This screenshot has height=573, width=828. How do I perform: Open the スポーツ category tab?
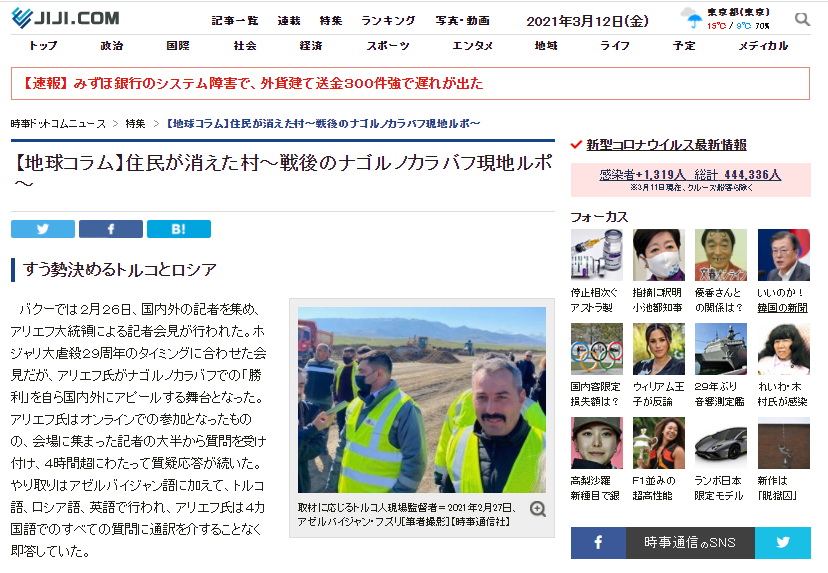click(388, 46)
